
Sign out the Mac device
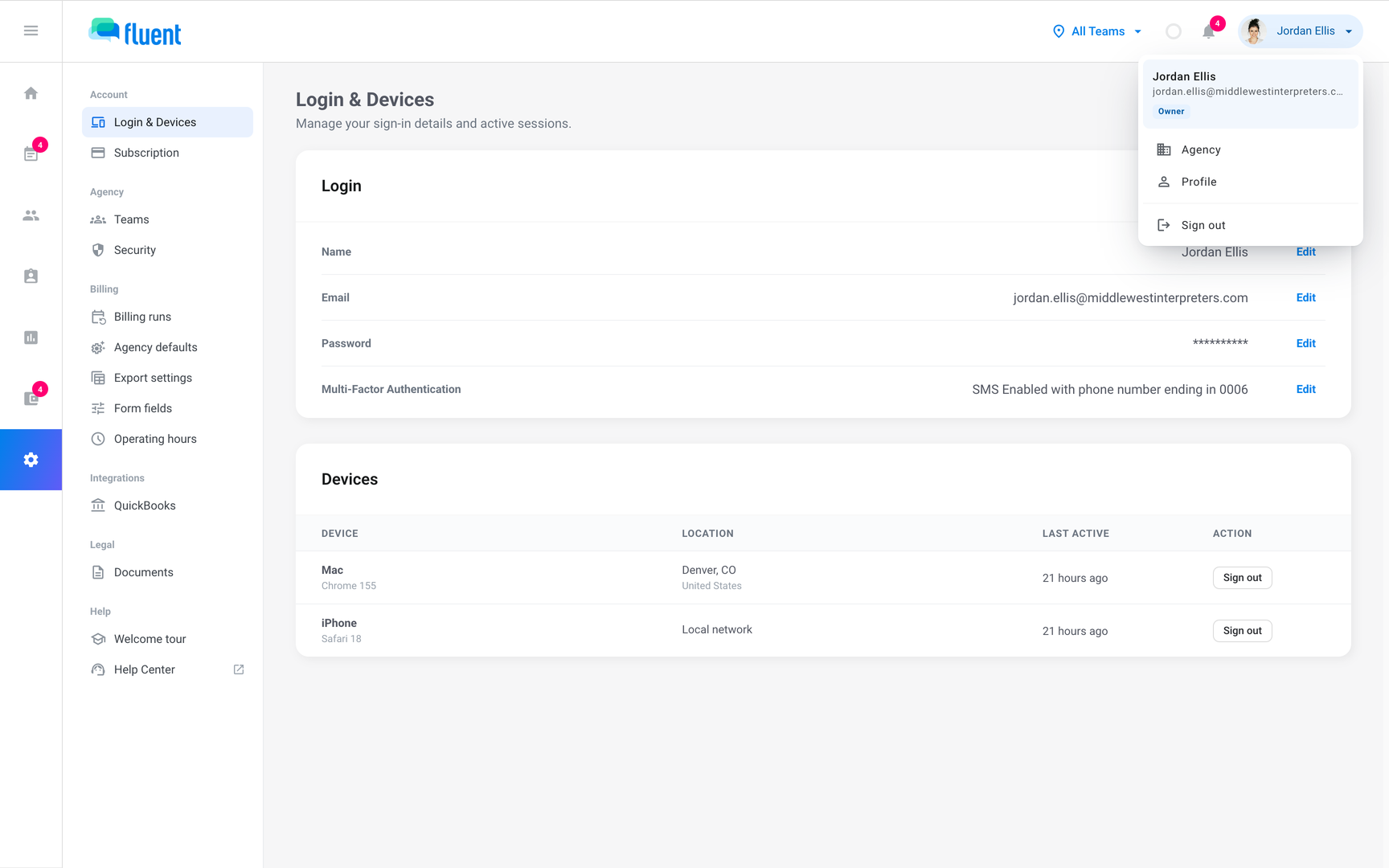click(x=1242, y=578)
